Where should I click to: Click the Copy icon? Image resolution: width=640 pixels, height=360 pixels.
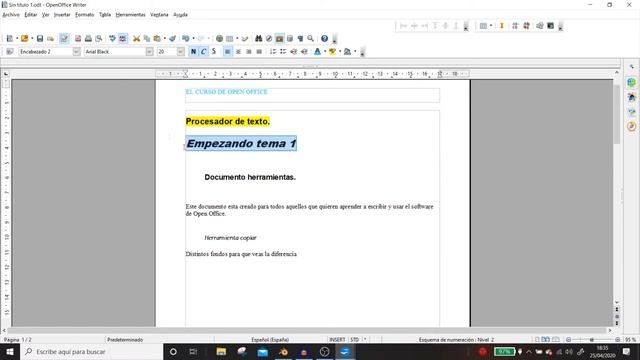click(x=147, y=38)
